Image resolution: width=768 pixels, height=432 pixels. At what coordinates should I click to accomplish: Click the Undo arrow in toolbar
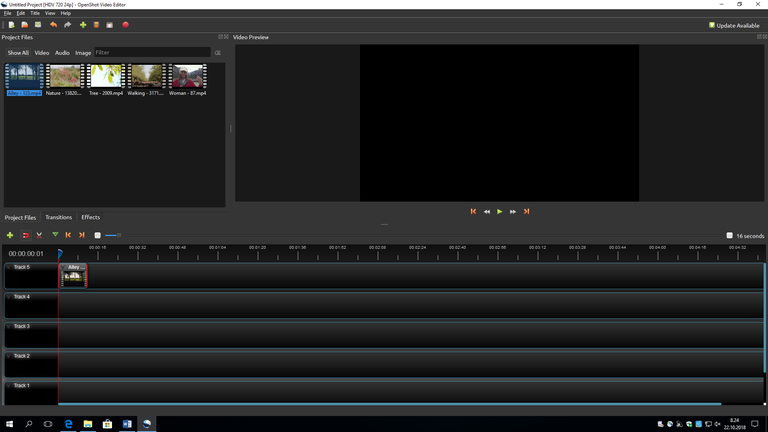[53, 25]
